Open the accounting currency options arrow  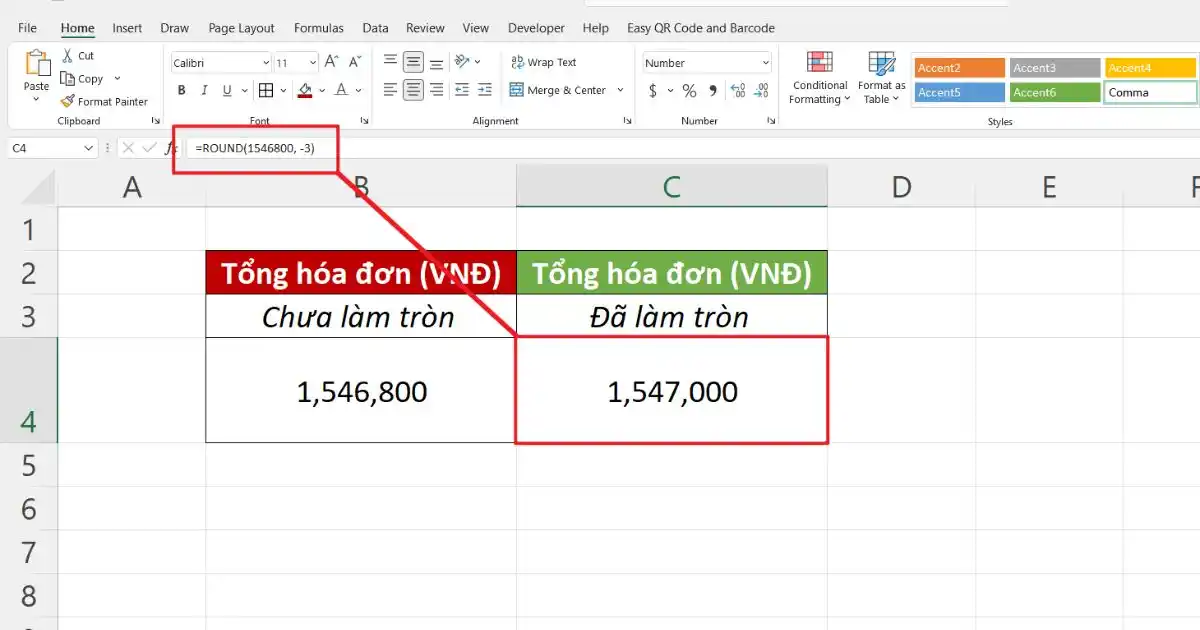coord(668,91)
